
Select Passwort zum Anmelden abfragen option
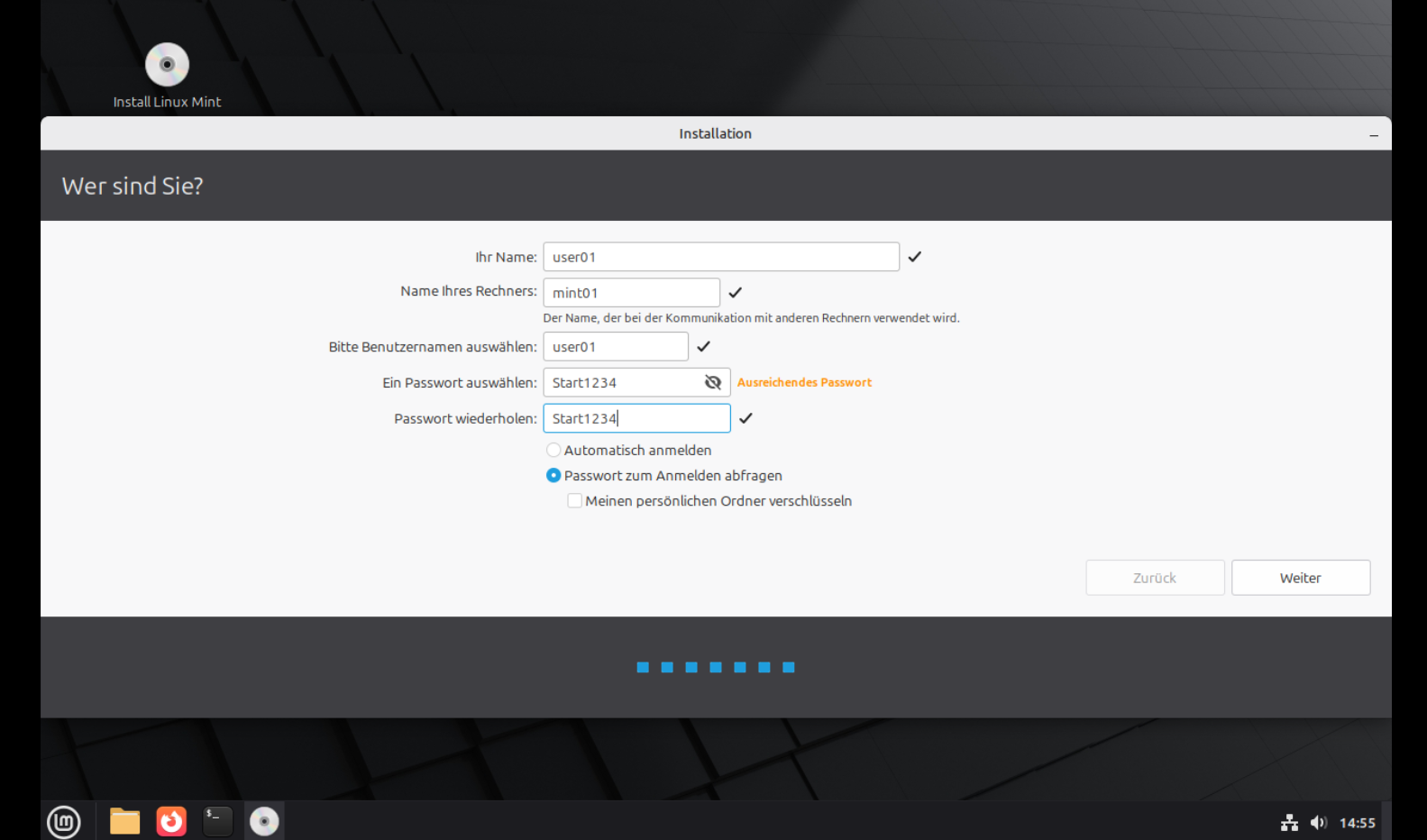tap(553, 475)
